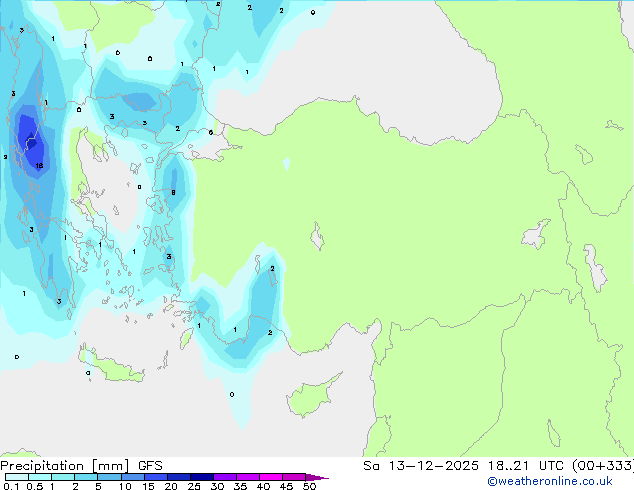
Task: Pick the 10–15 mm blue legend swatch
Action: pos(132,477)
